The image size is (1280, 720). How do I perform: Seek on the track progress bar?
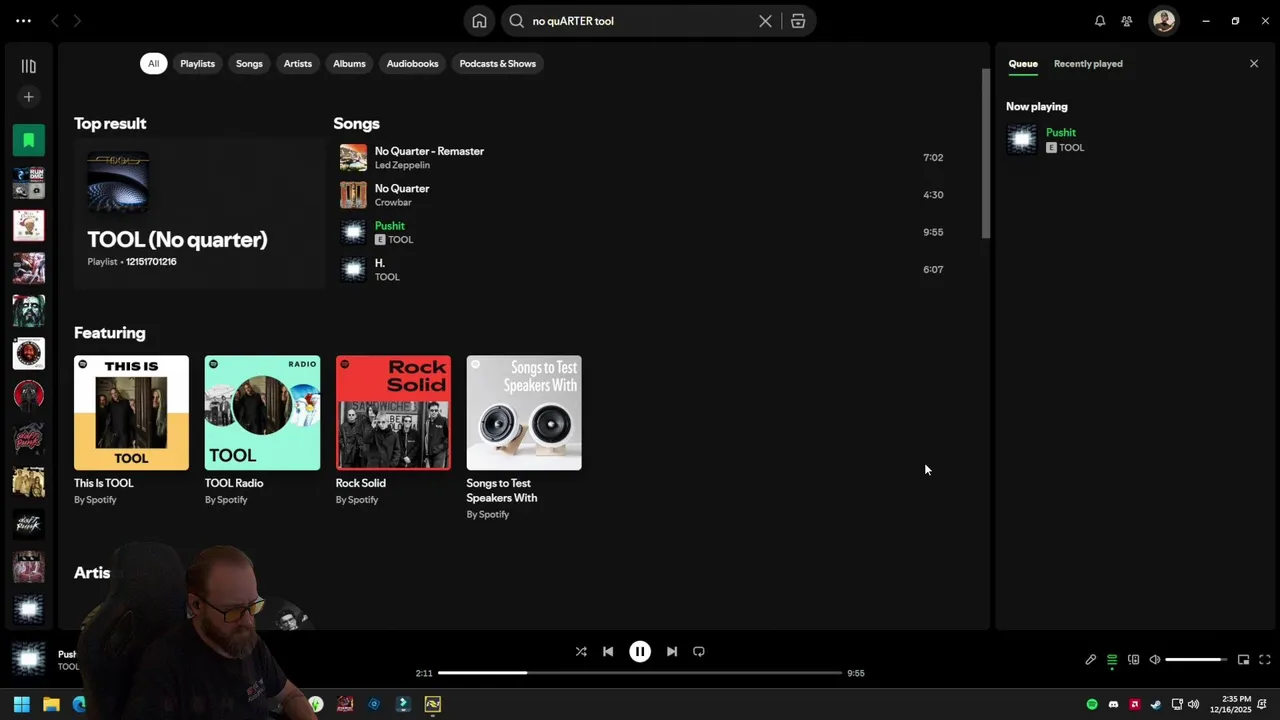(x=640, y=673)
